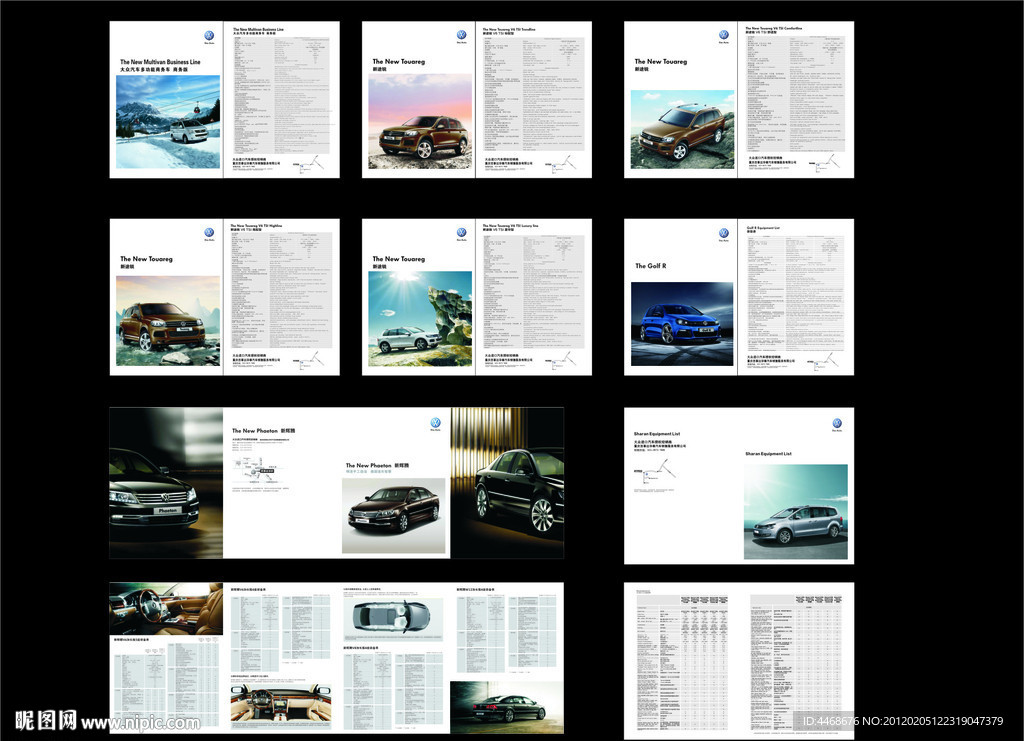1024x741 pixels.
Task: Click 'The New Touareg' title above white Touareg
Action: coord(398,259)
